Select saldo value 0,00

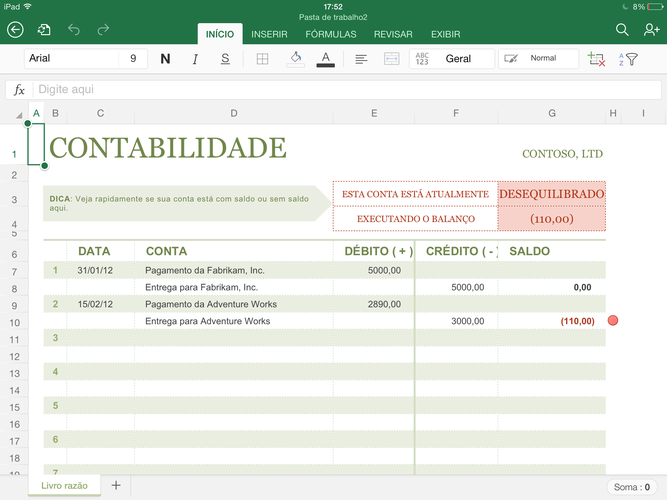coord(552,287)
